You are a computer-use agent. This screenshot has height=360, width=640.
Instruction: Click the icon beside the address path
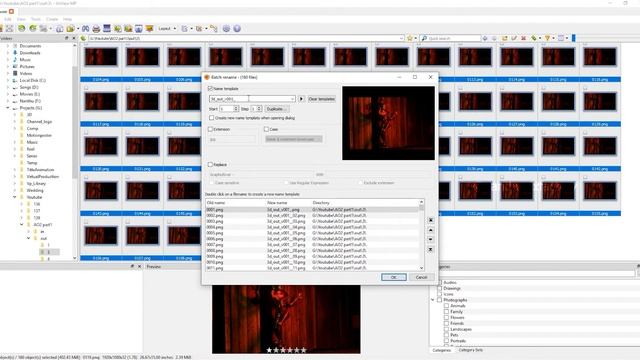pos(84,38)
